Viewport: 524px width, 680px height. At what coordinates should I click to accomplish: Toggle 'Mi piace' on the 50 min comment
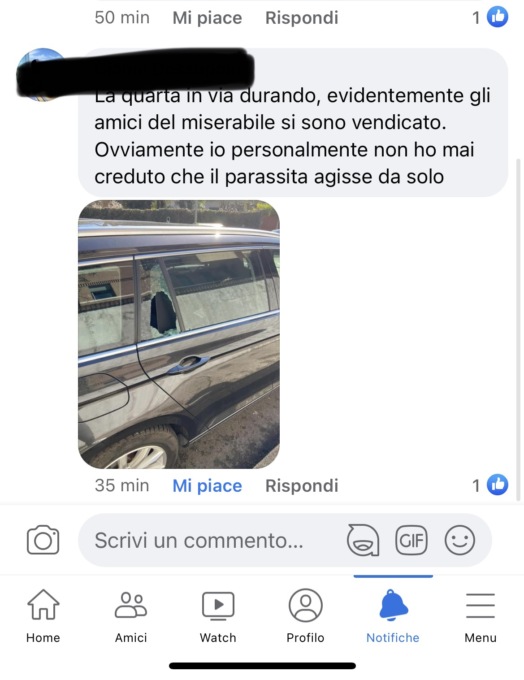[x=207, y=18]
